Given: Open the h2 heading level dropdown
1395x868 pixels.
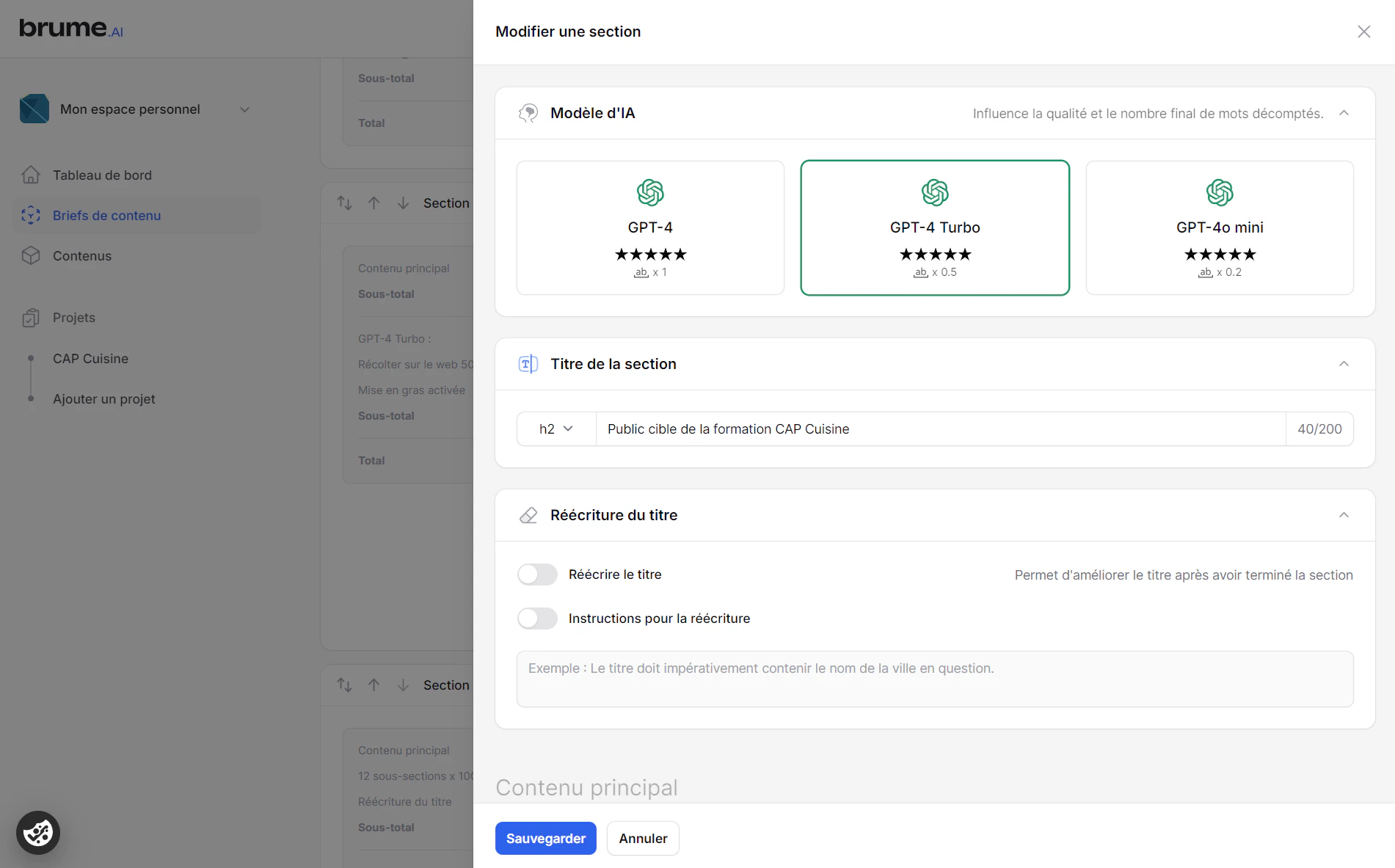Looking at the screenshot, I should click(x=556, y=428).
